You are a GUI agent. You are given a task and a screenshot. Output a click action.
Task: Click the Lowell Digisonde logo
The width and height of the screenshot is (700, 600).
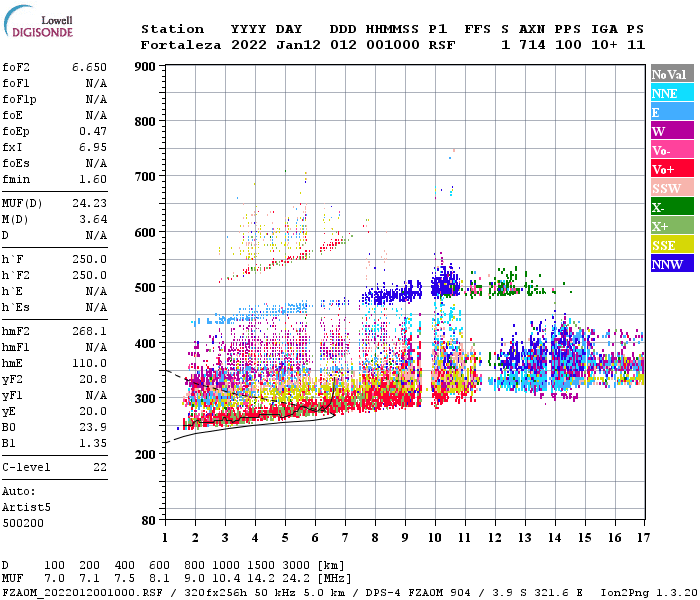[x=38, y=22]
